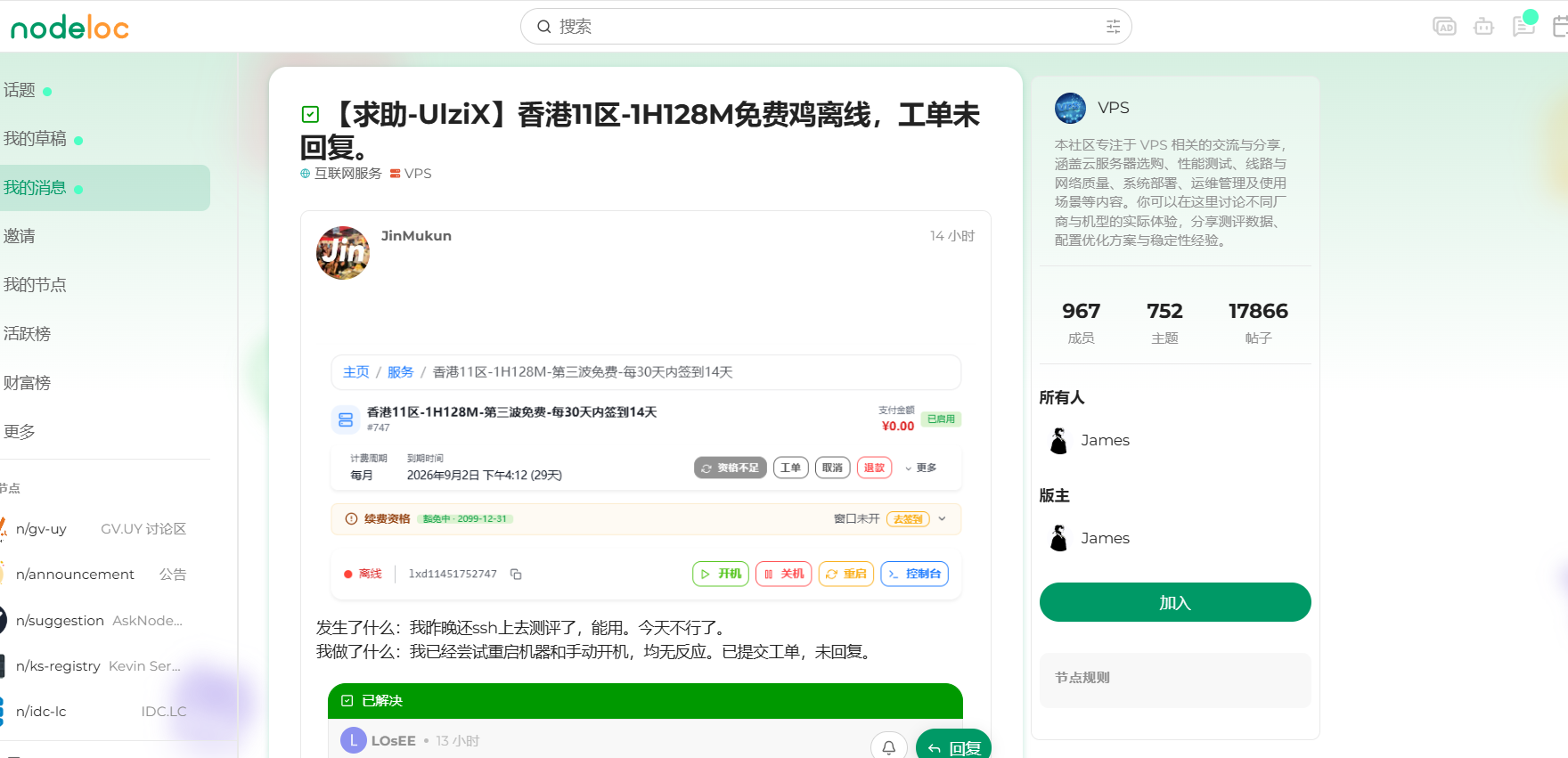Open 活跃榜 leaderboard
This screenshot has width=1568, height=758.
[x=27, y=334]
